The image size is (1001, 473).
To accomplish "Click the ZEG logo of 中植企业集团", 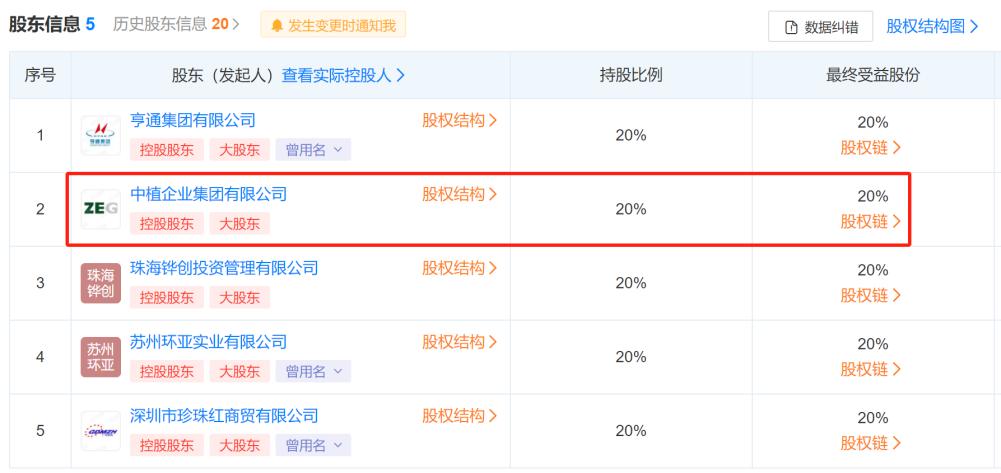I will pos(100,209).
